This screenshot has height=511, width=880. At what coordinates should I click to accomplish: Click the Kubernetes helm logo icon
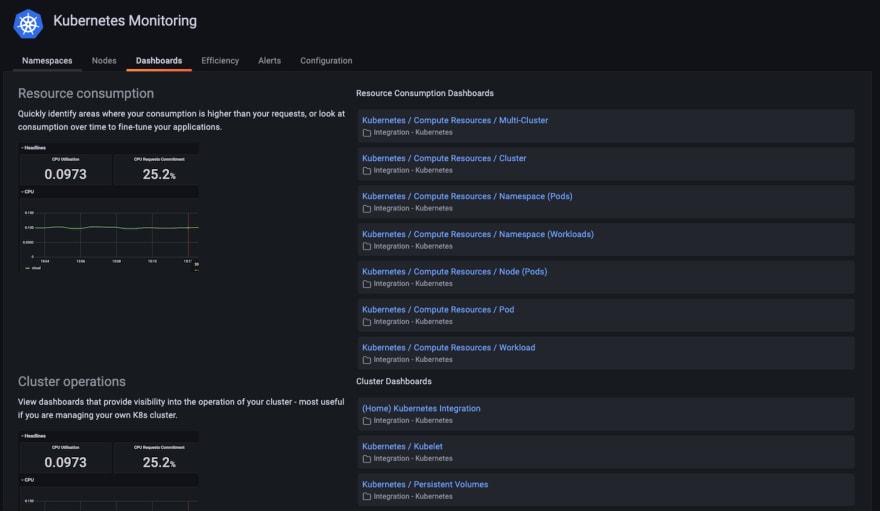pyautogui.click(x=28, y=24)
